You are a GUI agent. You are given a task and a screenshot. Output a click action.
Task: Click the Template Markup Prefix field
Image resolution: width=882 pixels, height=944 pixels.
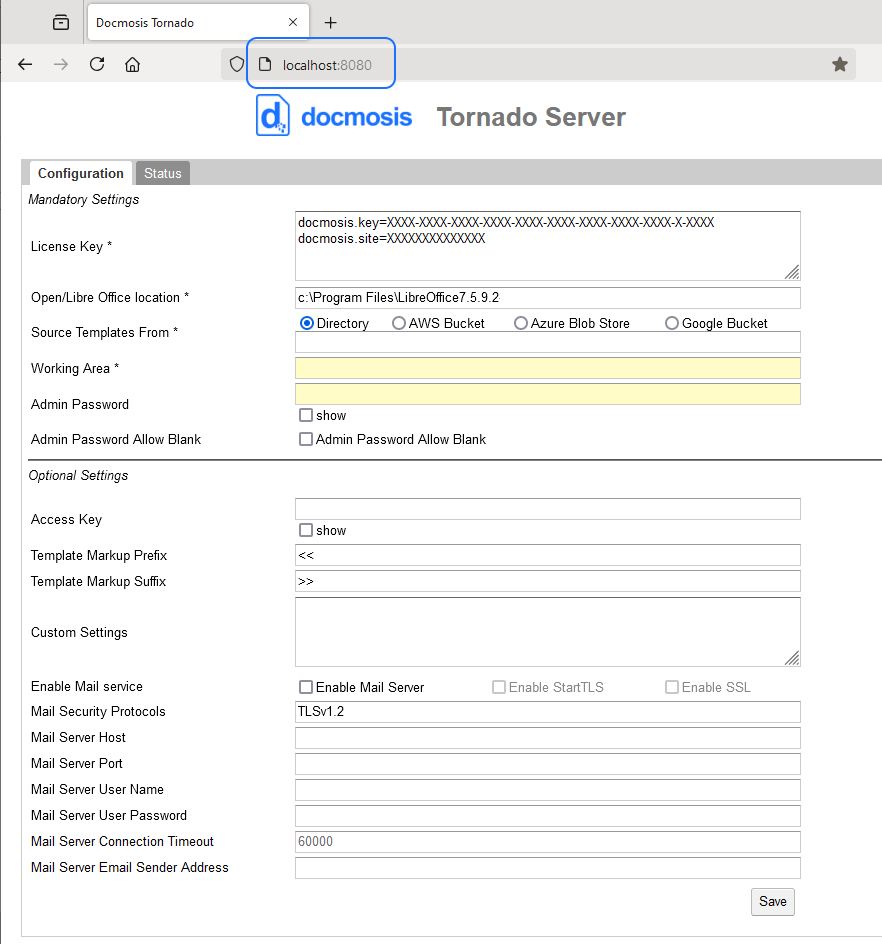(547, 555)
